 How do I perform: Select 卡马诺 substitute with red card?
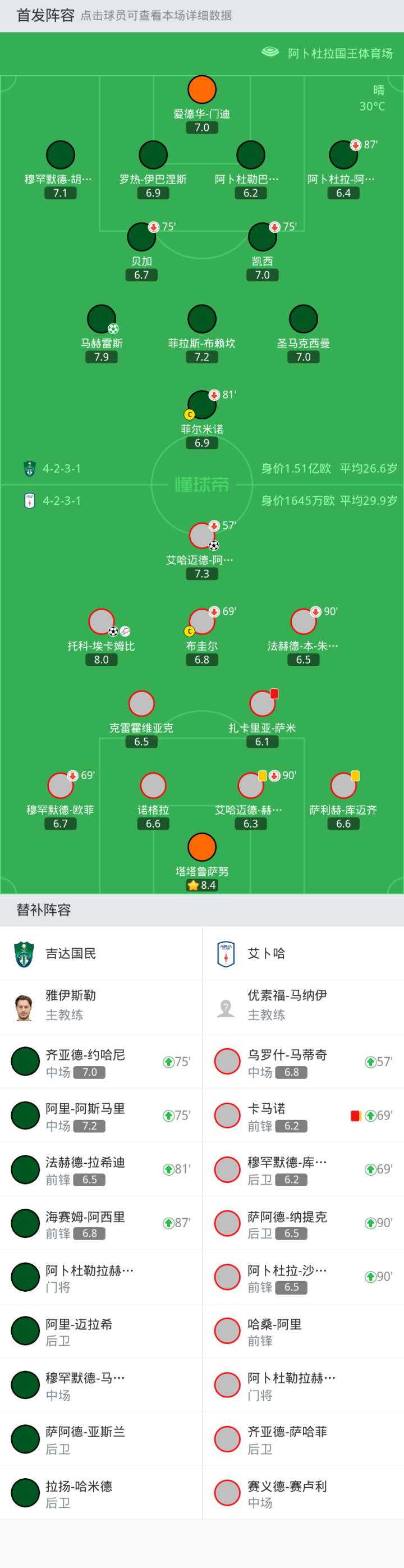click(x=303, y=1116)
